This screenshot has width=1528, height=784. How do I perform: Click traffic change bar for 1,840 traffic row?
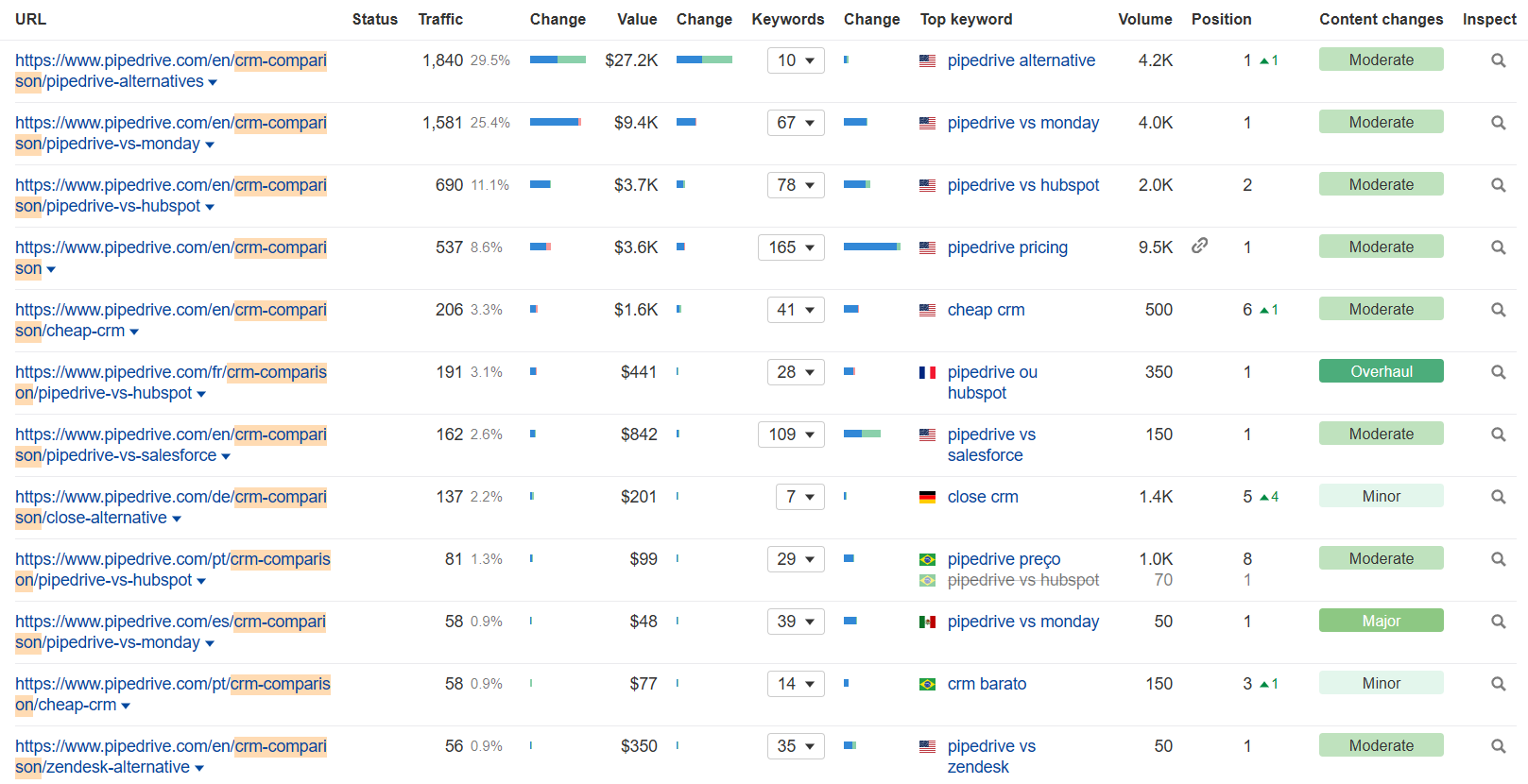[558, 60]
